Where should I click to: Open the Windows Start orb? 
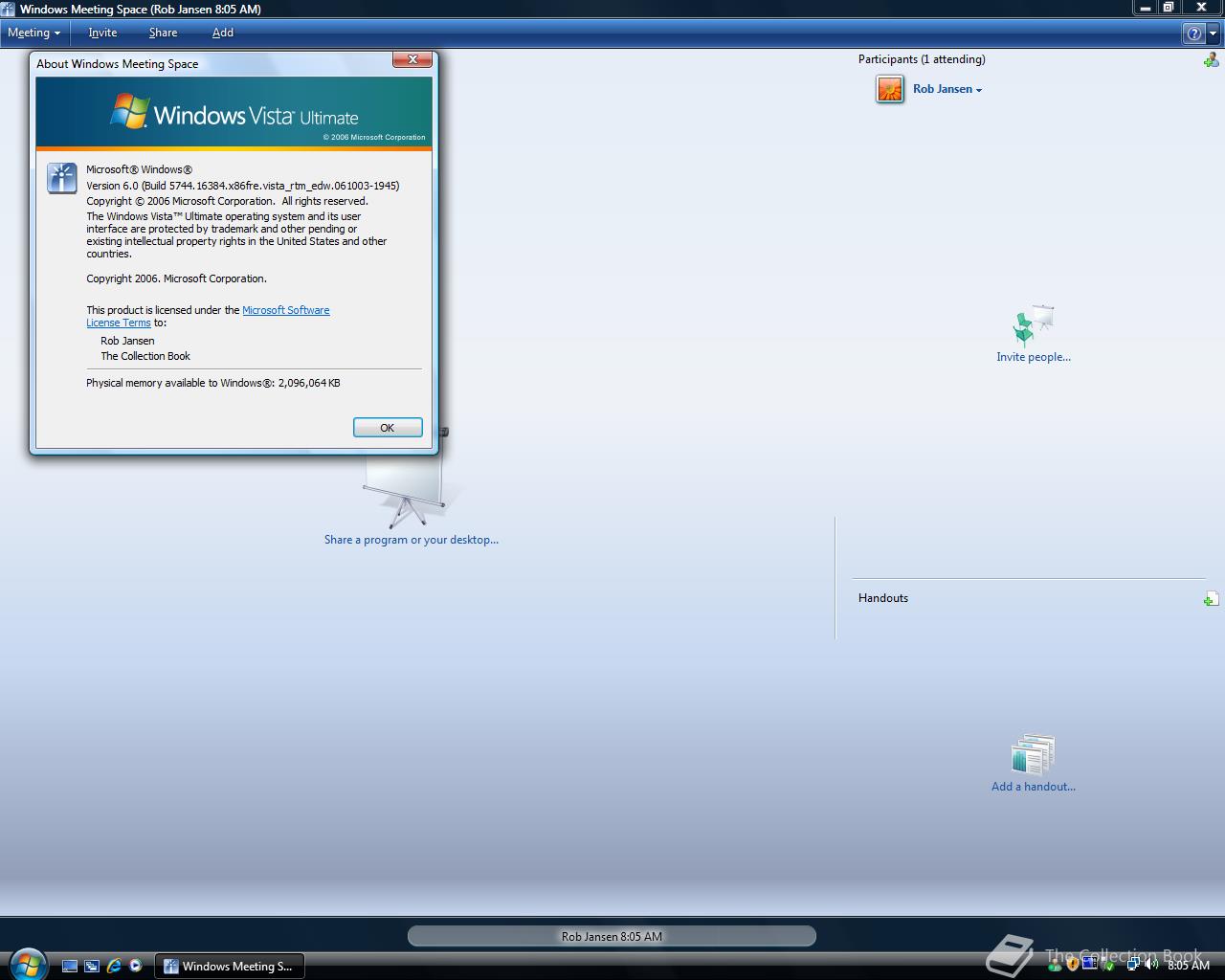(x=27, y=964)
